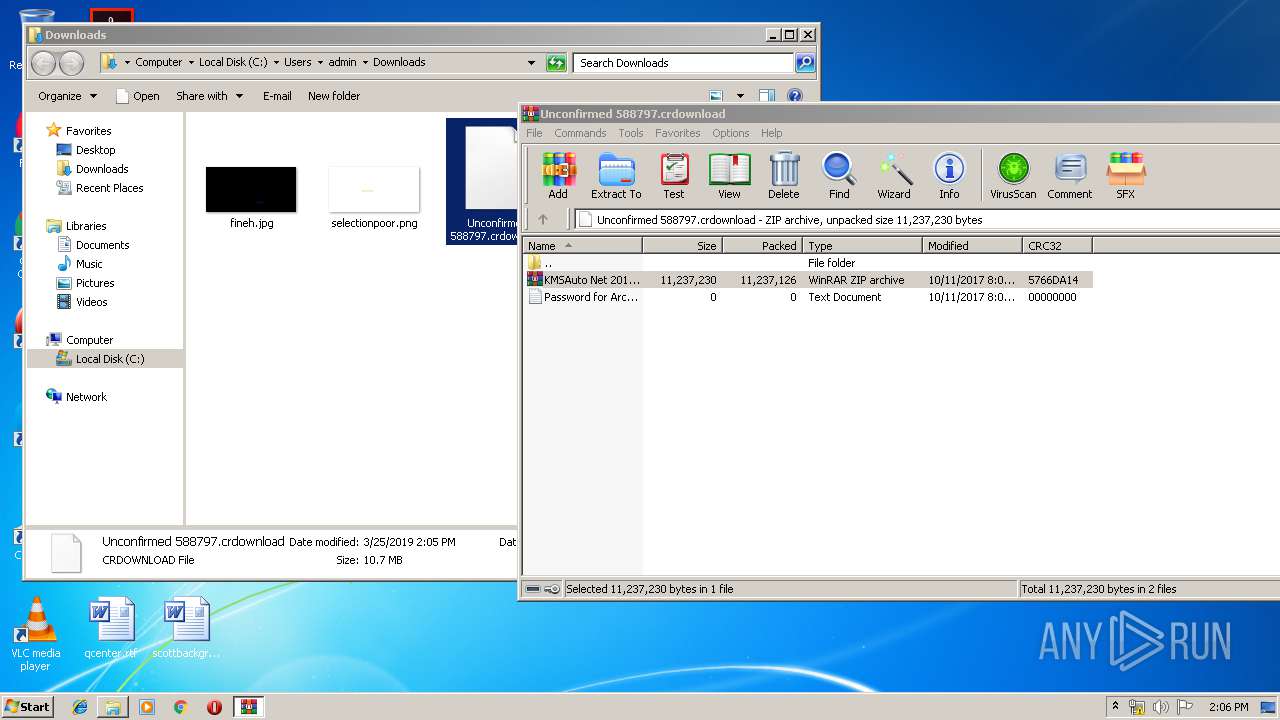Open the WinRAR Favorites menu
The height and width of the screenshot is (720, 1280).
click(x=677, y=133)
